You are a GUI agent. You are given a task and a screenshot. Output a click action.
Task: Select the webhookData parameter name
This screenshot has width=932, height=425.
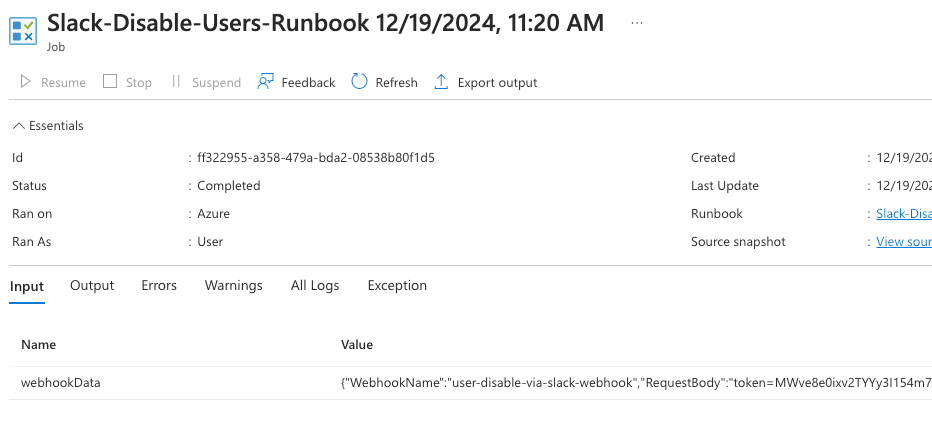click(61, 383)
